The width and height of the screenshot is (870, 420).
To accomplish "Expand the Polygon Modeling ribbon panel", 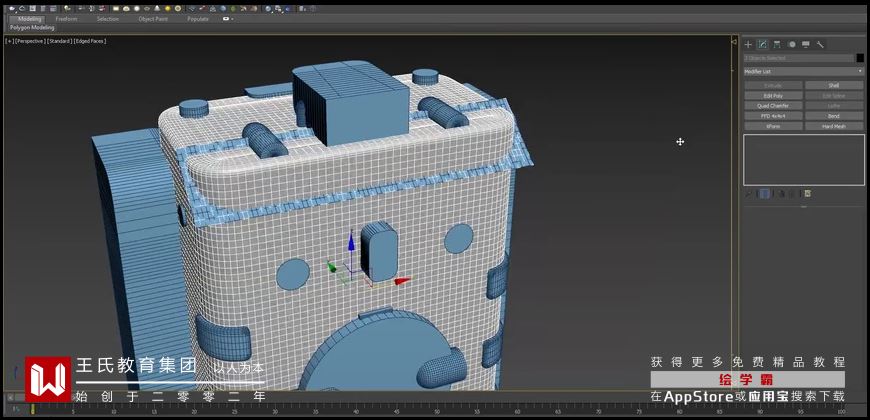I will 32,27.
